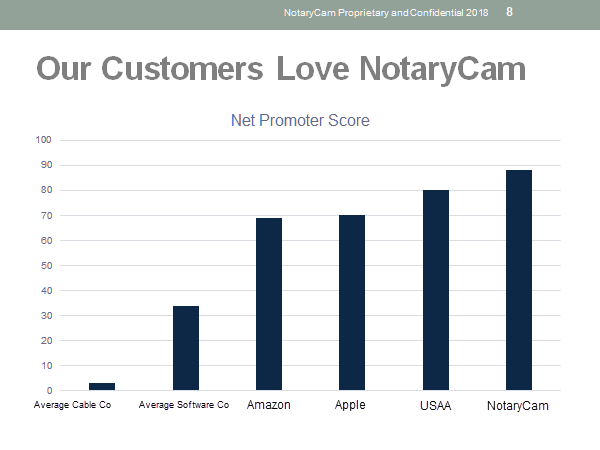Click the page number 8 in the header
Viewport: 600px width, 450px height.
(x=509, y=12)
